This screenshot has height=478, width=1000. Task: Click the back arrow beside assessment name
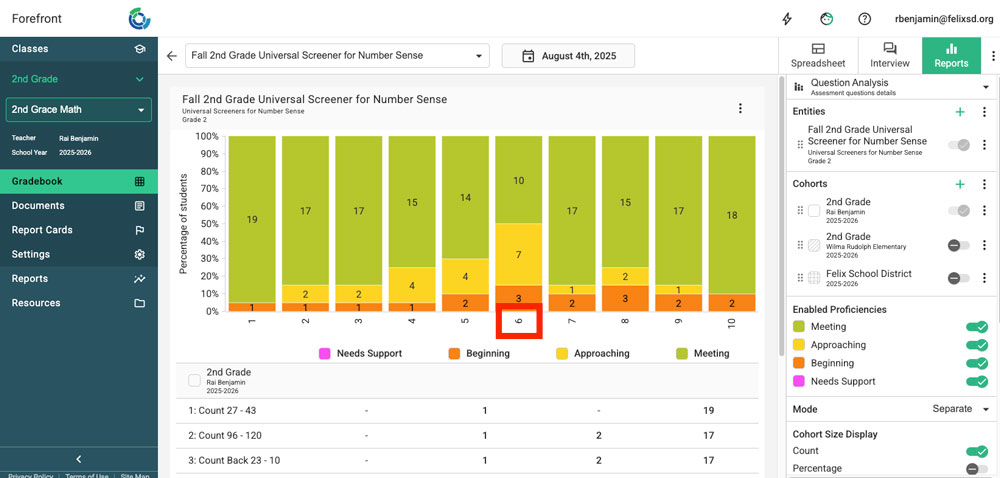(172, 57)
